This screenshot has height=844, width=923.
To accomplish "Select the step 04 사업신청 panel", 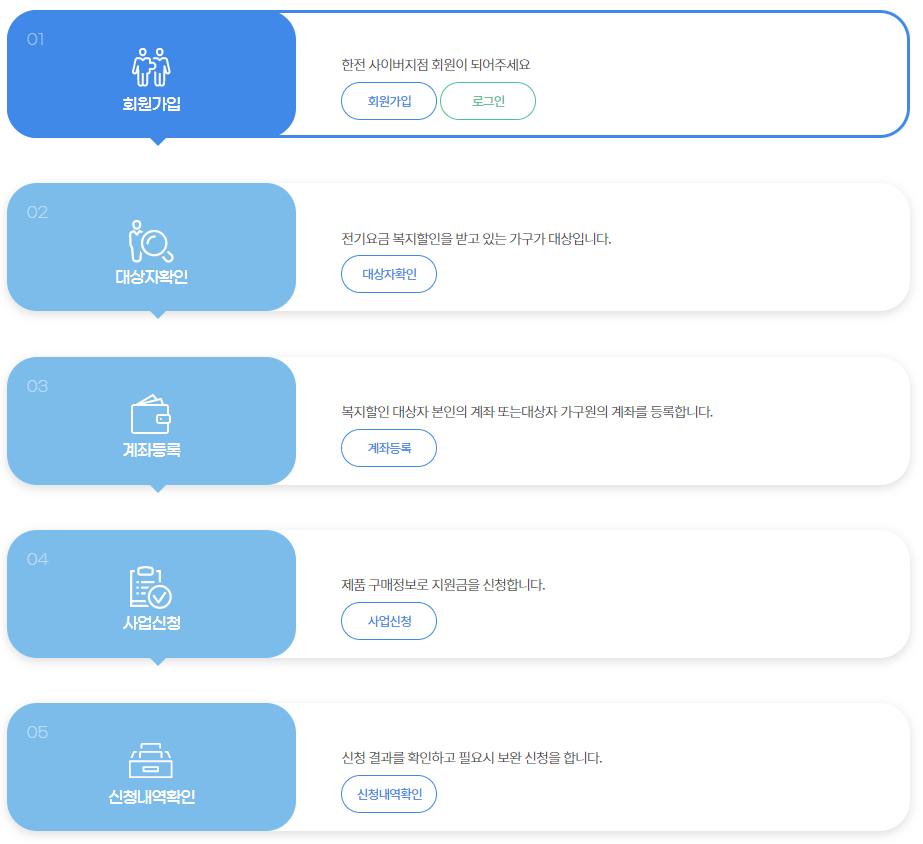I will [600, 594].
